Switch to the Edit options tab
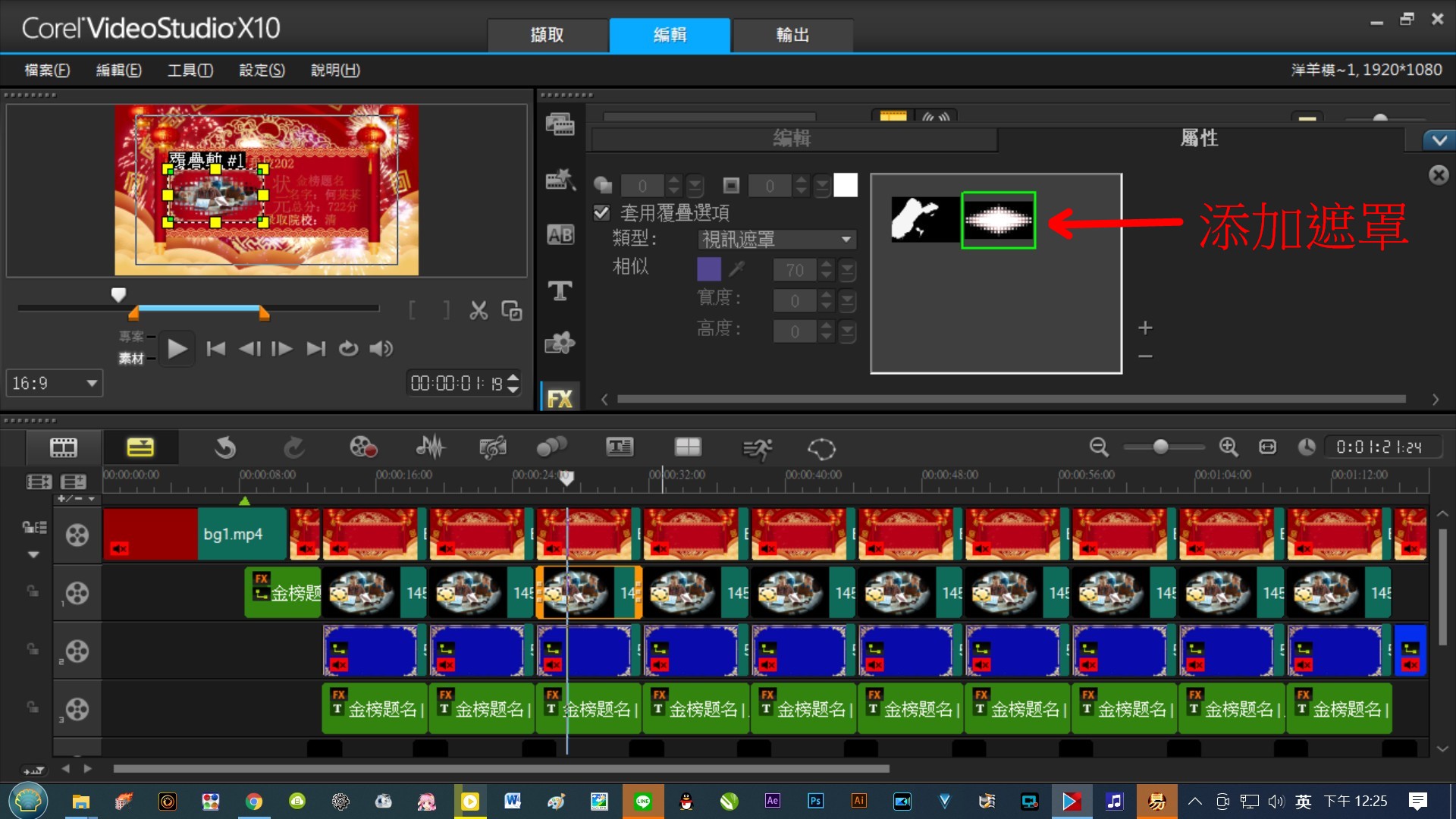Screen dimensions: 1456x819 click(793, 138)
